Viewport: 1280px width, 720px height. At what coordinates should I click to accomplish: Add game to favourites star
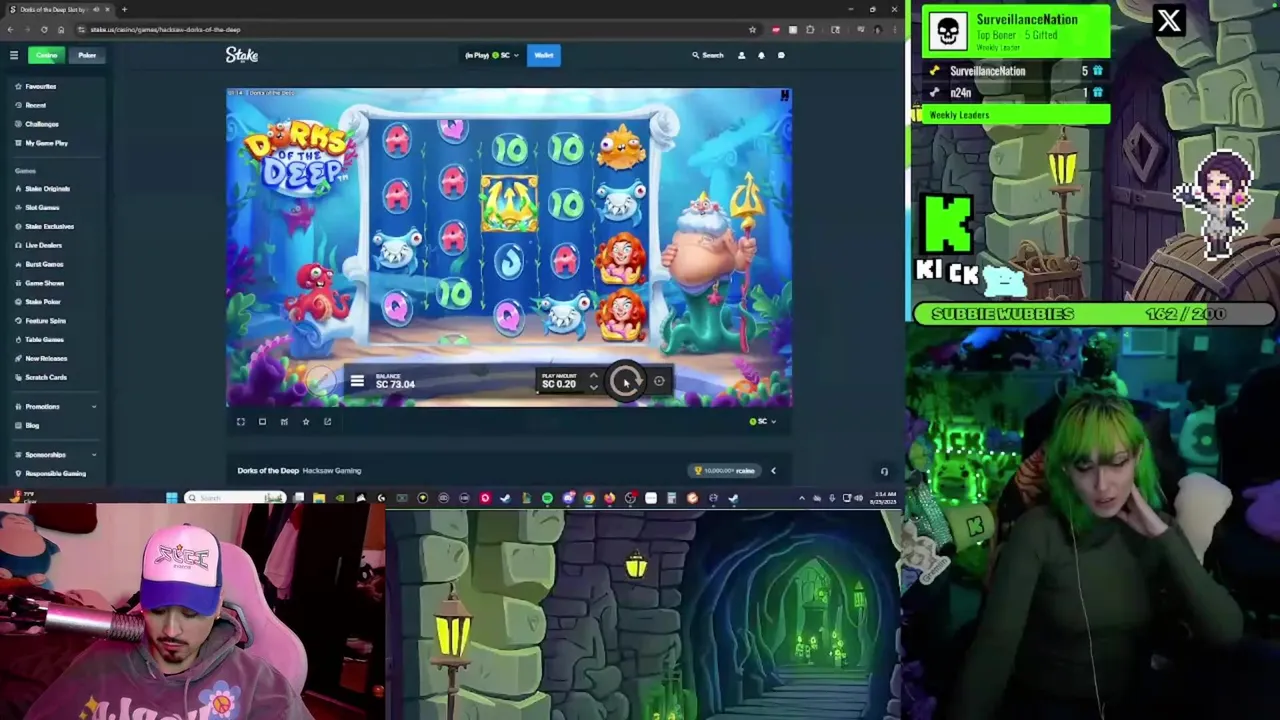[x=306, y=422]
